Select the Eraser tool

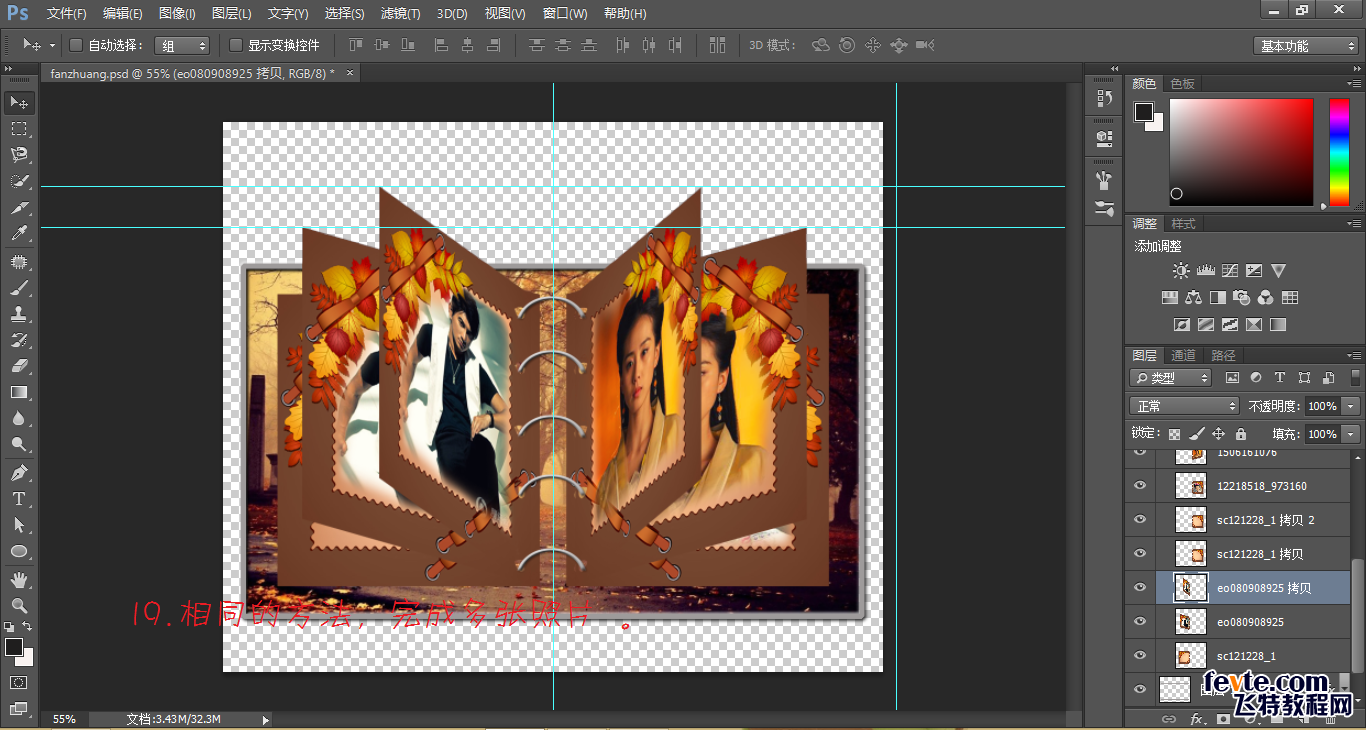(x=19, y=366)
